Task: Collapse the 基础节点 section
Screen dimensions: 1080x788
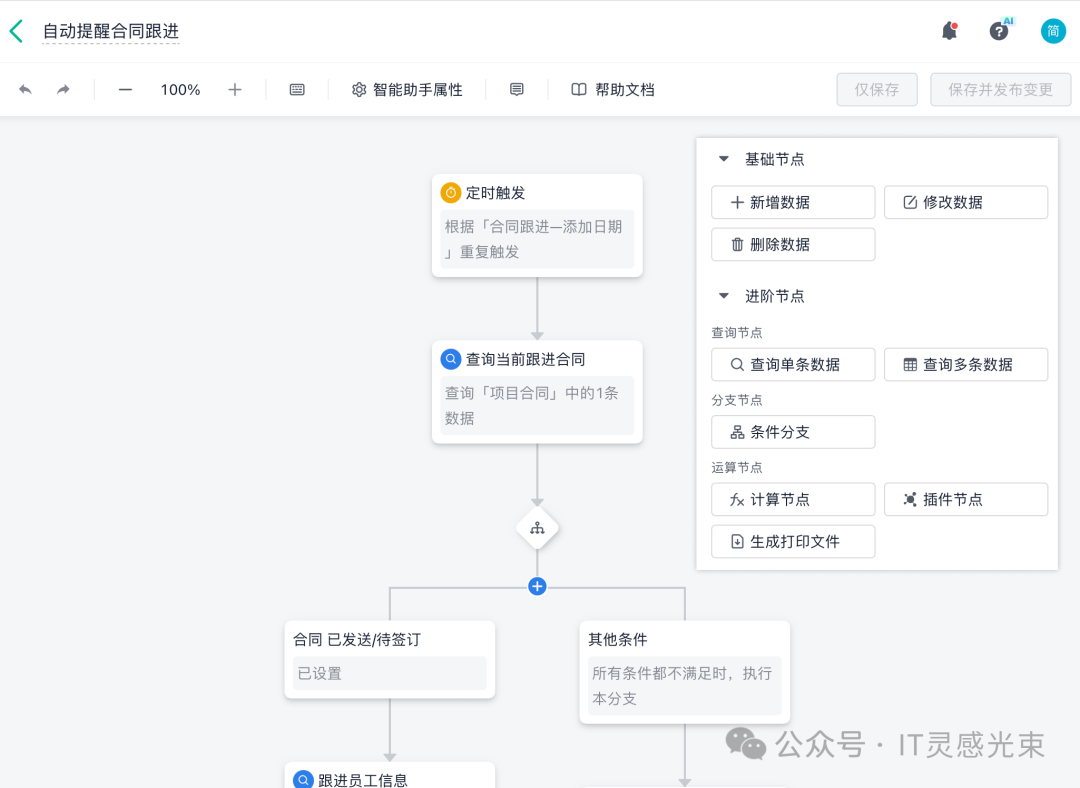Action: tap(724, 159)
